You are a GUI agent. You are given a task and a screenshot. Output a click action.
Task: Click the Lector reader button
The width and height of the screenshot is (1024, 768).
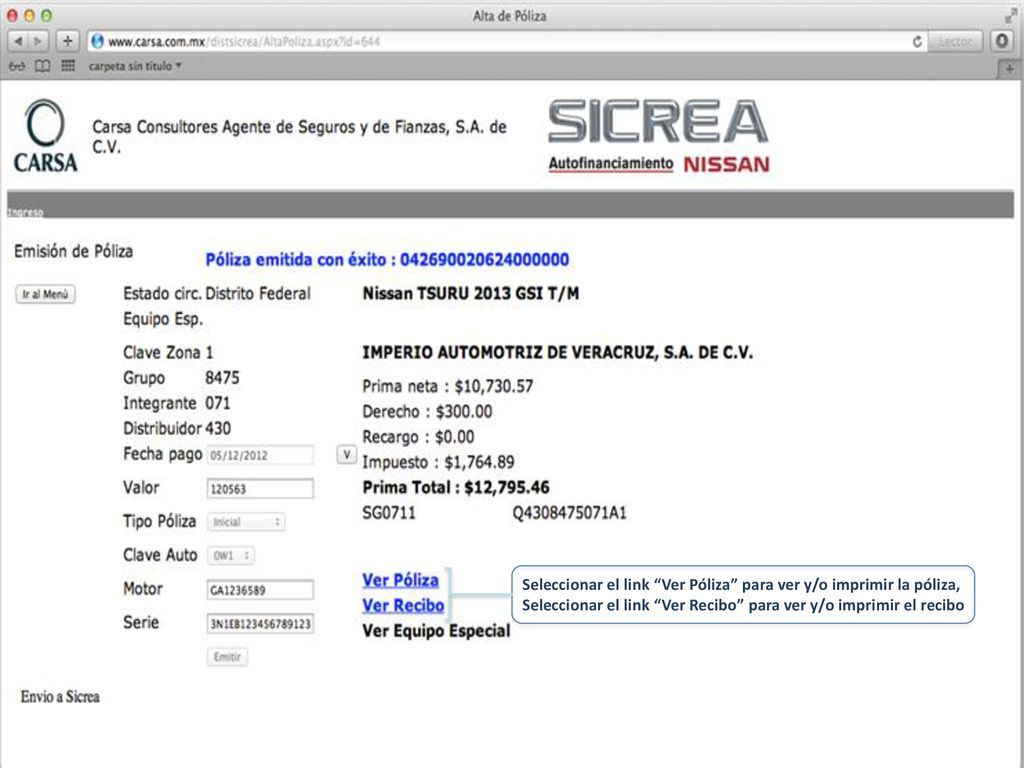[x=955, y=41]
